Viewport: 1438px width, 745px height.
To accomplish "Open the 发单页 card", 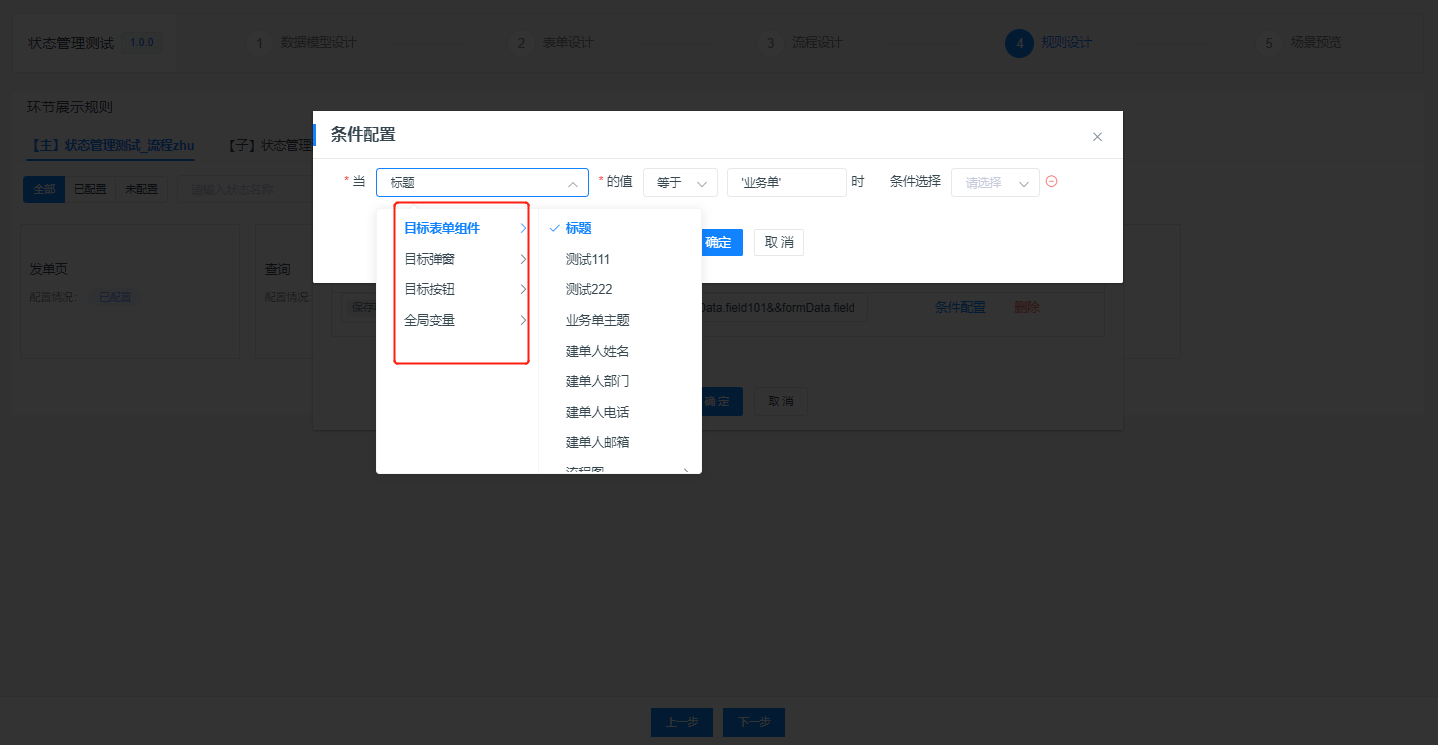I will point(130,291).
